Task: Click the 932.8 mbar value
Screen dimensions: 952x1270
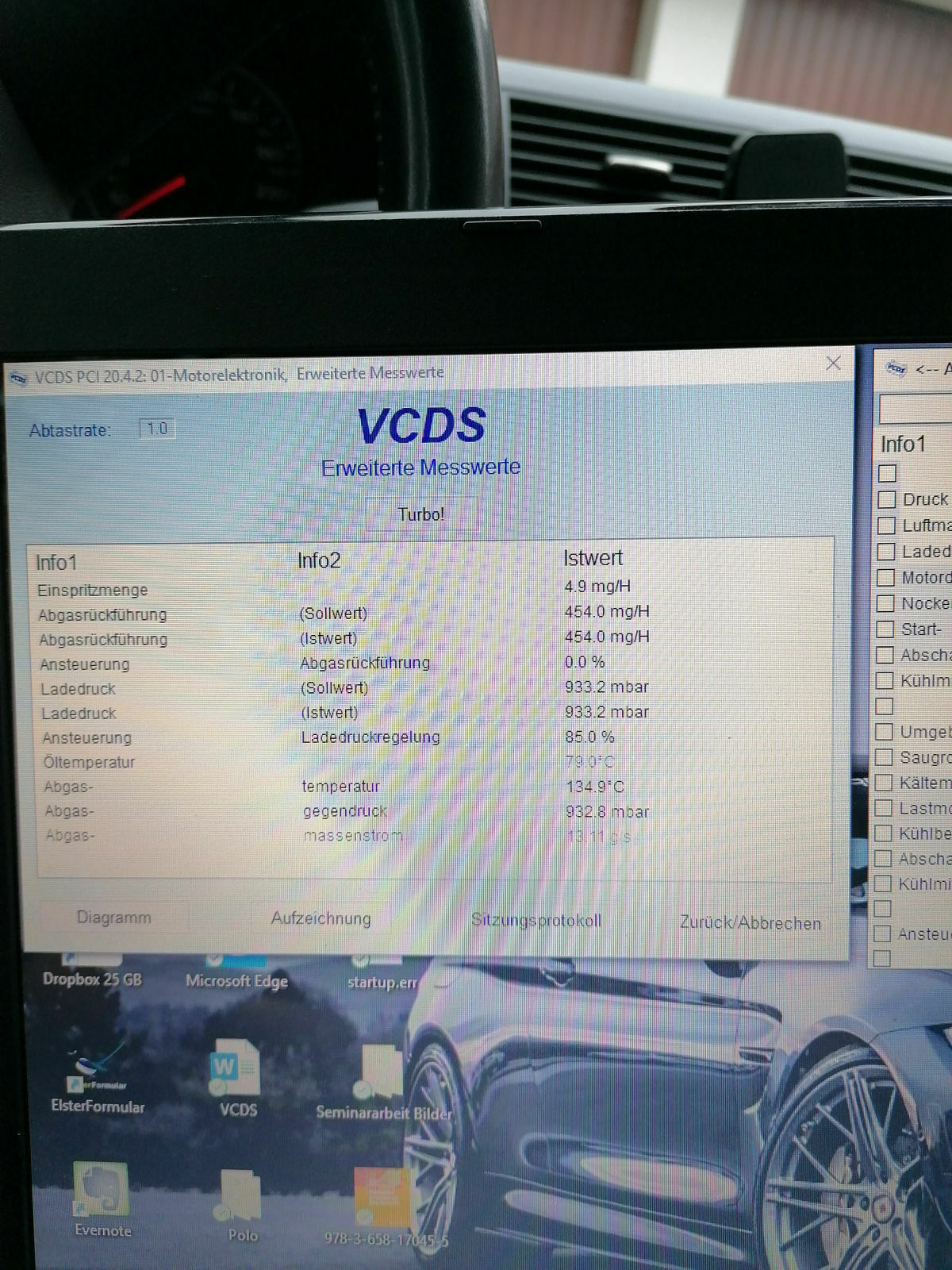Action: tap(607, 811)
